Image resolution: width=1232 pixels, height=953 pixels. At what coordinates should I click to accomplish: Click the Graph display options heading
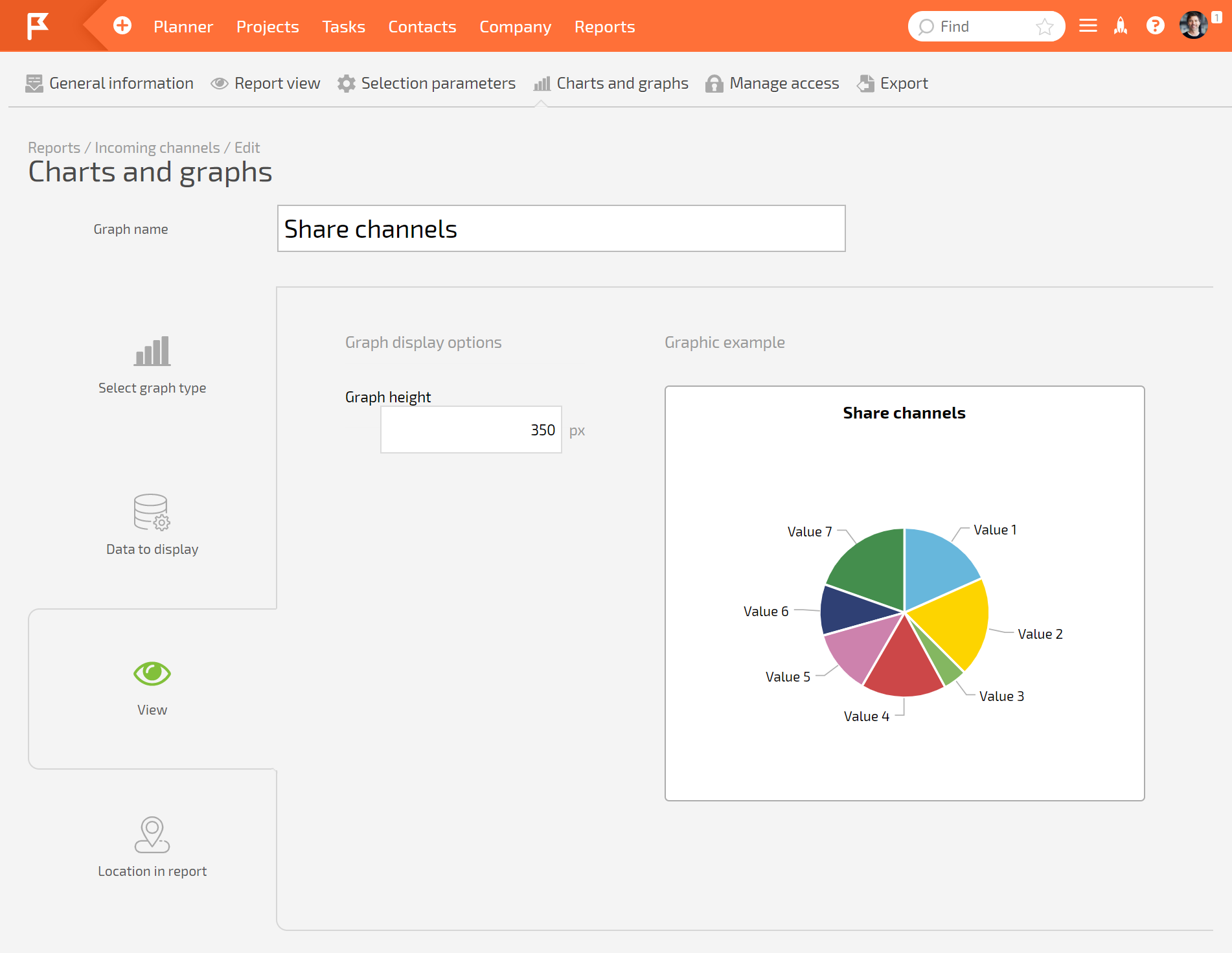(x=424, y=342)
